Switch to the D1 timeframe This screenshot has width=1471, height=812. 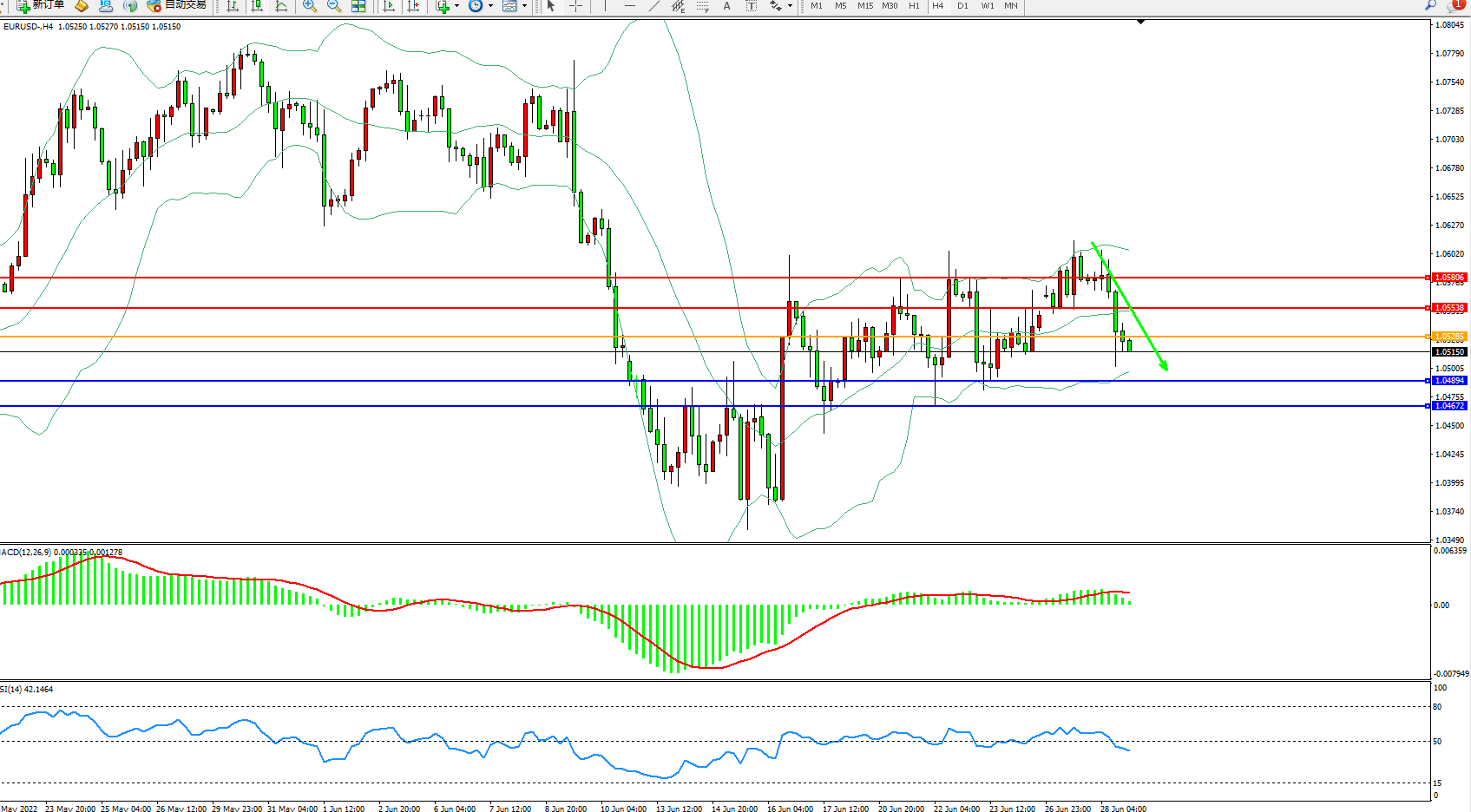coord(962,6)
